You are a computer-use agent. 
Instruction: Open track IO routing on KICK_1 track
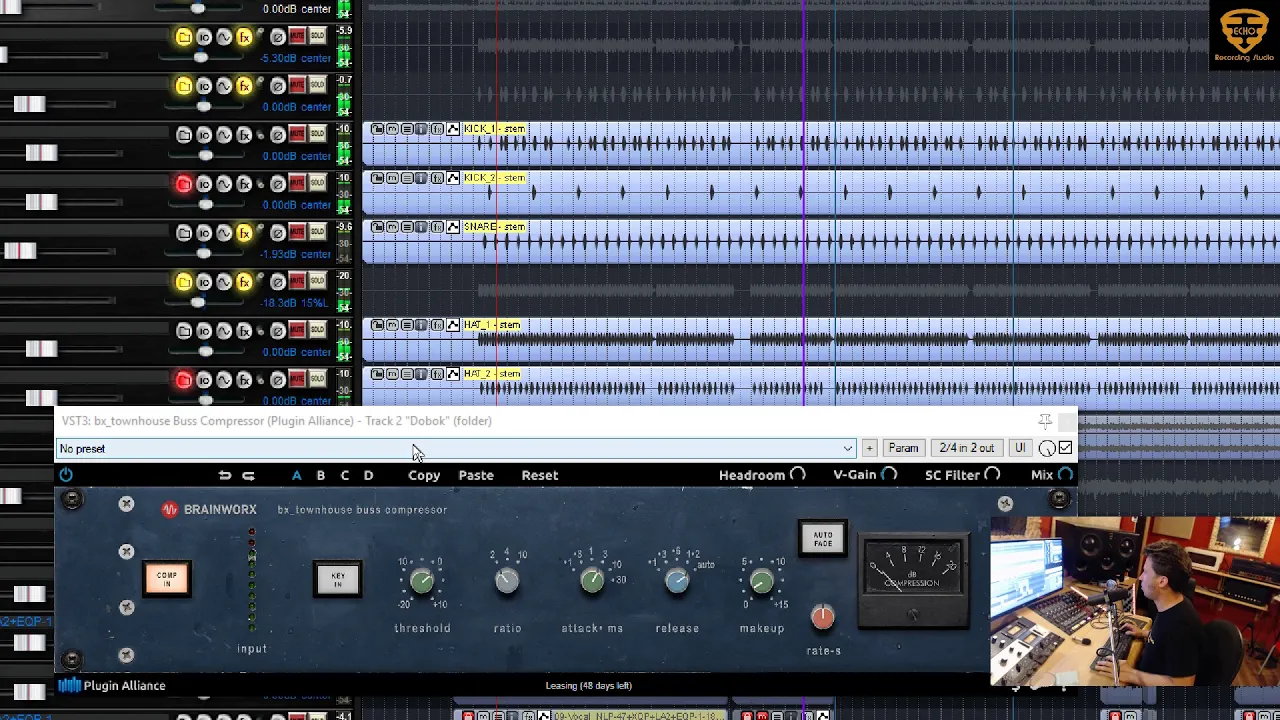click(204, 135)
